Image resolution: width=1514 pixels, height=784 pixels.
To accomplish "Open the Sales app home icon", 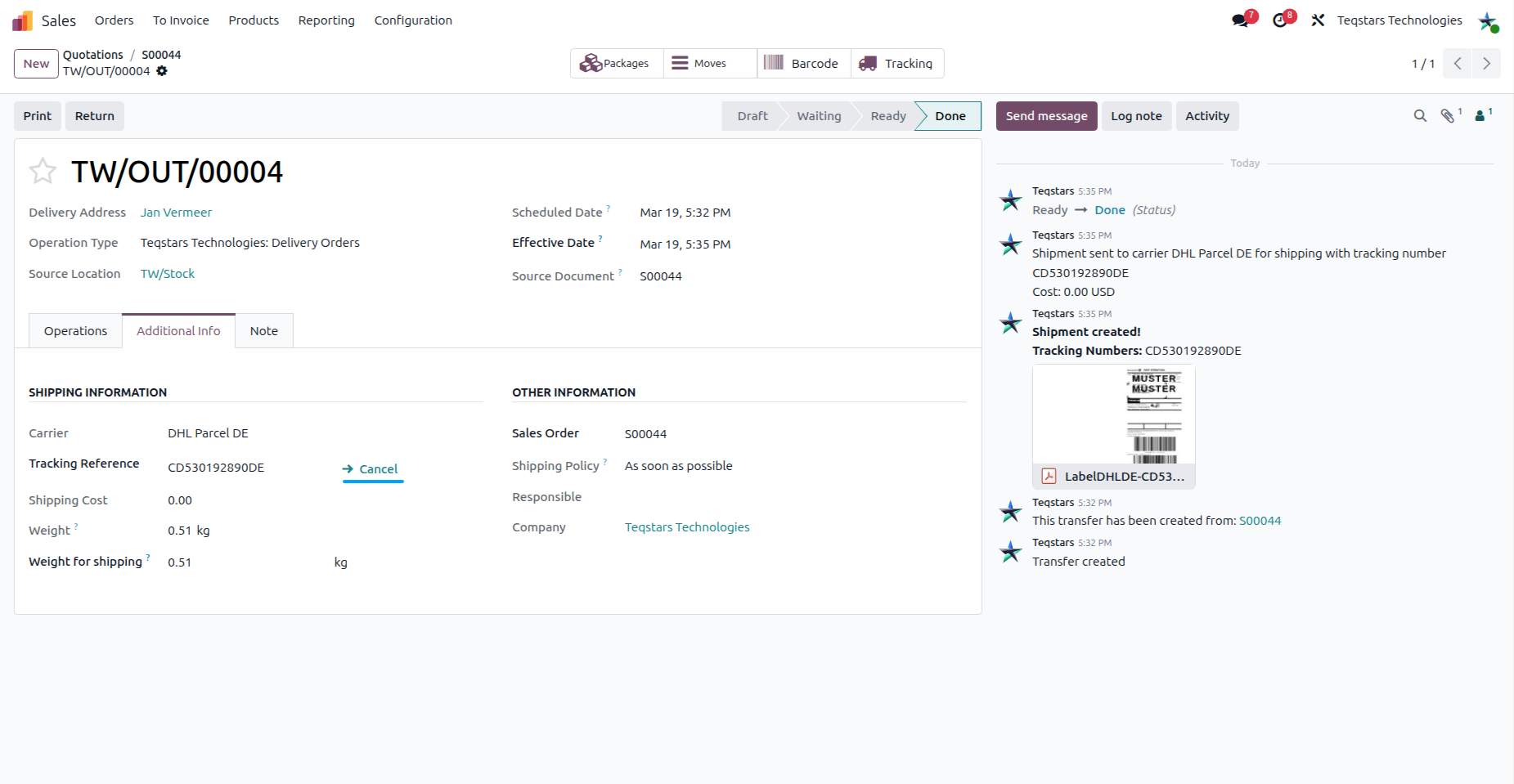I will click(23, 20).
